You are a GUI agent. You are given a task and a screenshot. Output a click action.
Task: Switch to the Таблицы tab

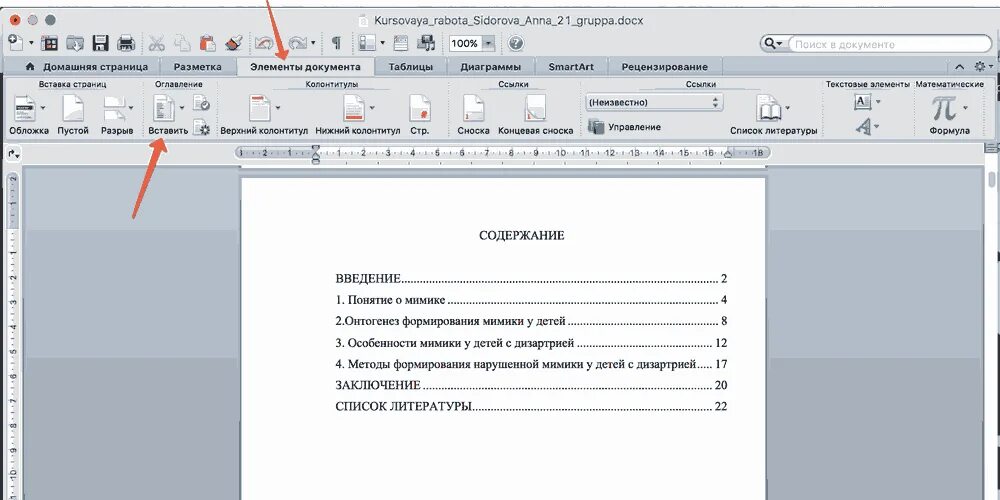tap(411, 67)
